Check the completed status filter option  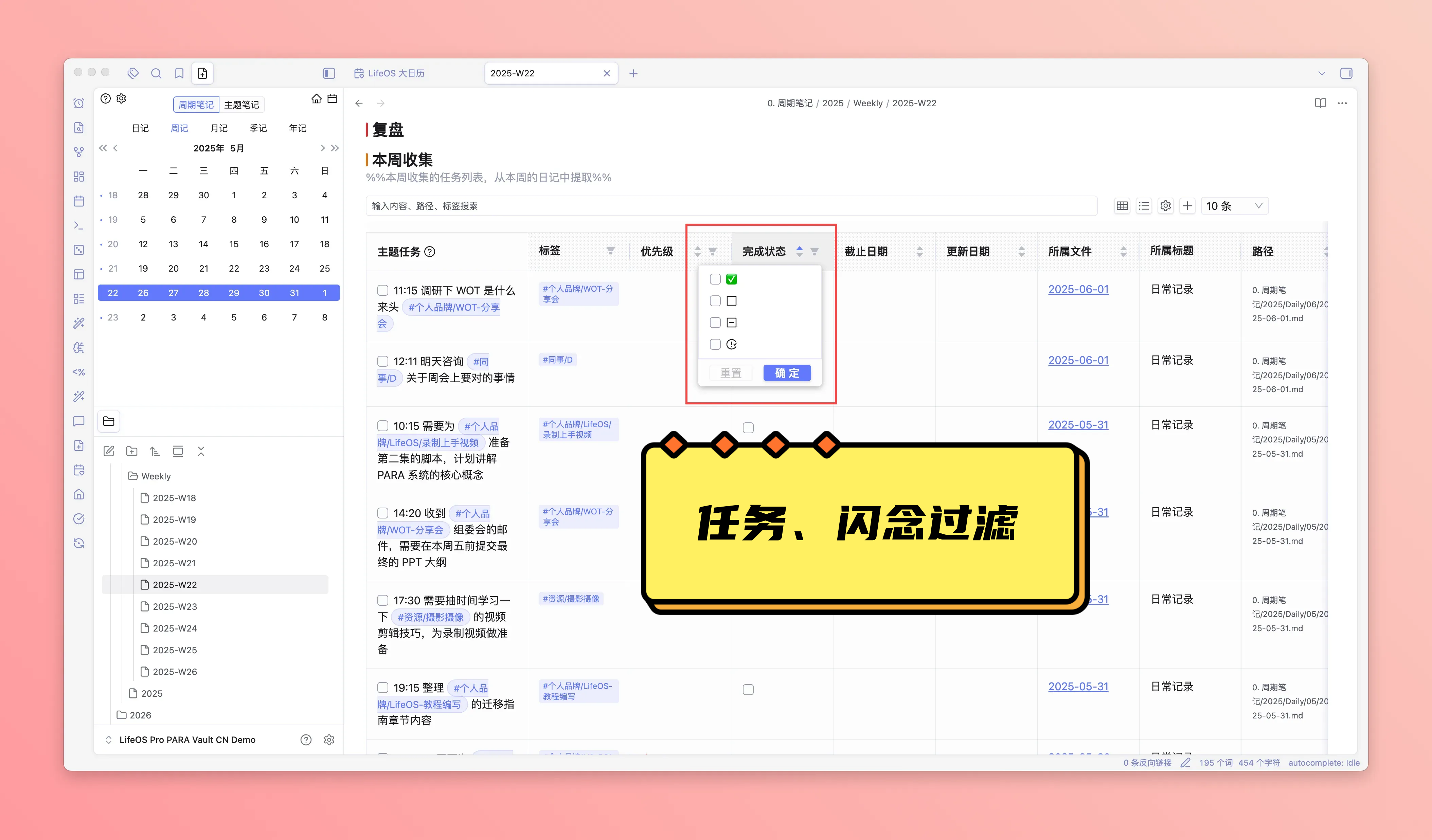pos(715,279)
